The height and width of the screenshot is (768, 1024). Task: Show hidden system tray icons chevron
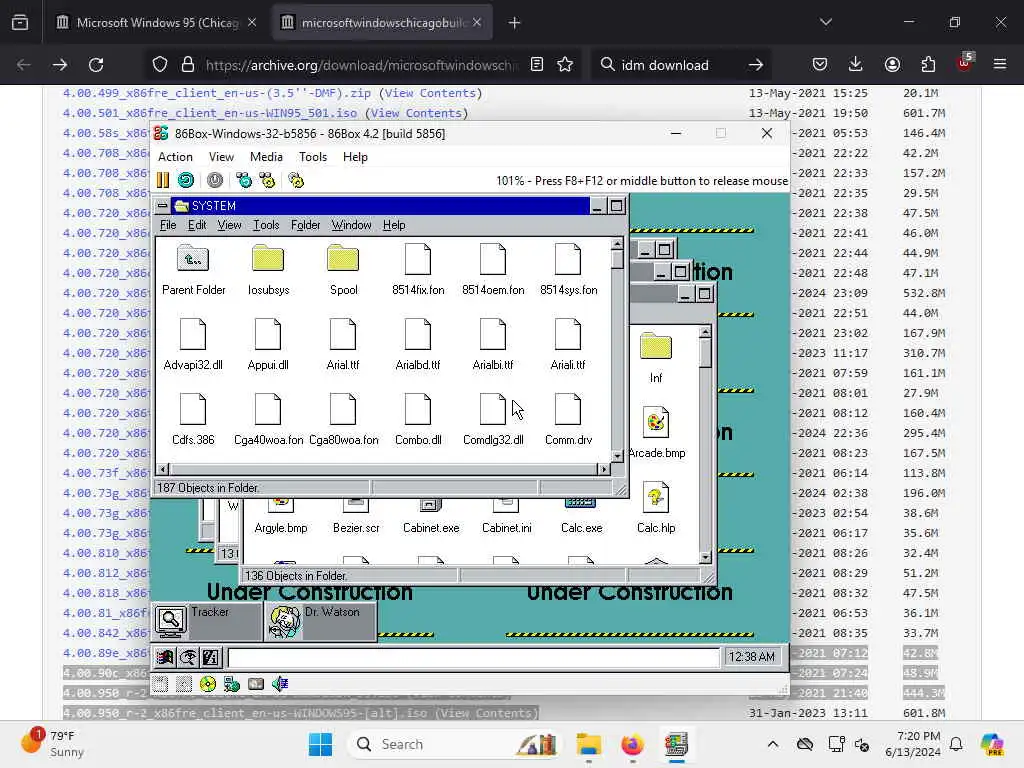(773, 744)
